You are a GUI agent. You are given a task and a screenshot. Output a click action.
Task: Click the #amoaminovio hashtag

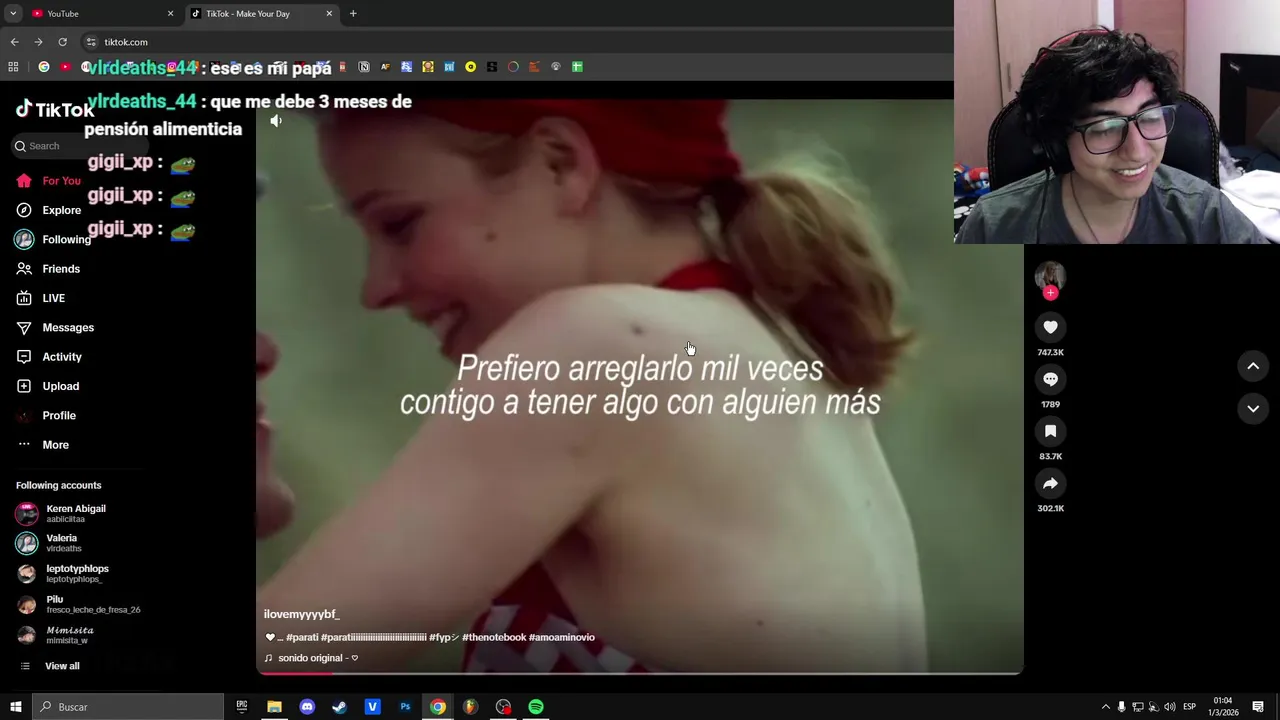click(561, 637)
